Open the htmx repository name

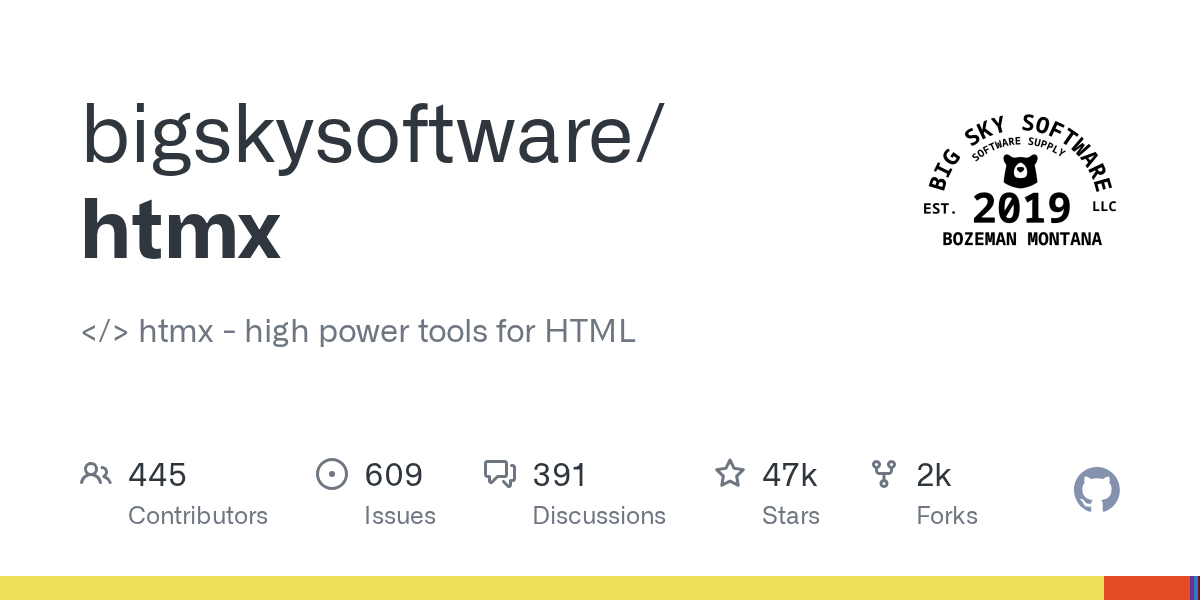click(180, 230)
